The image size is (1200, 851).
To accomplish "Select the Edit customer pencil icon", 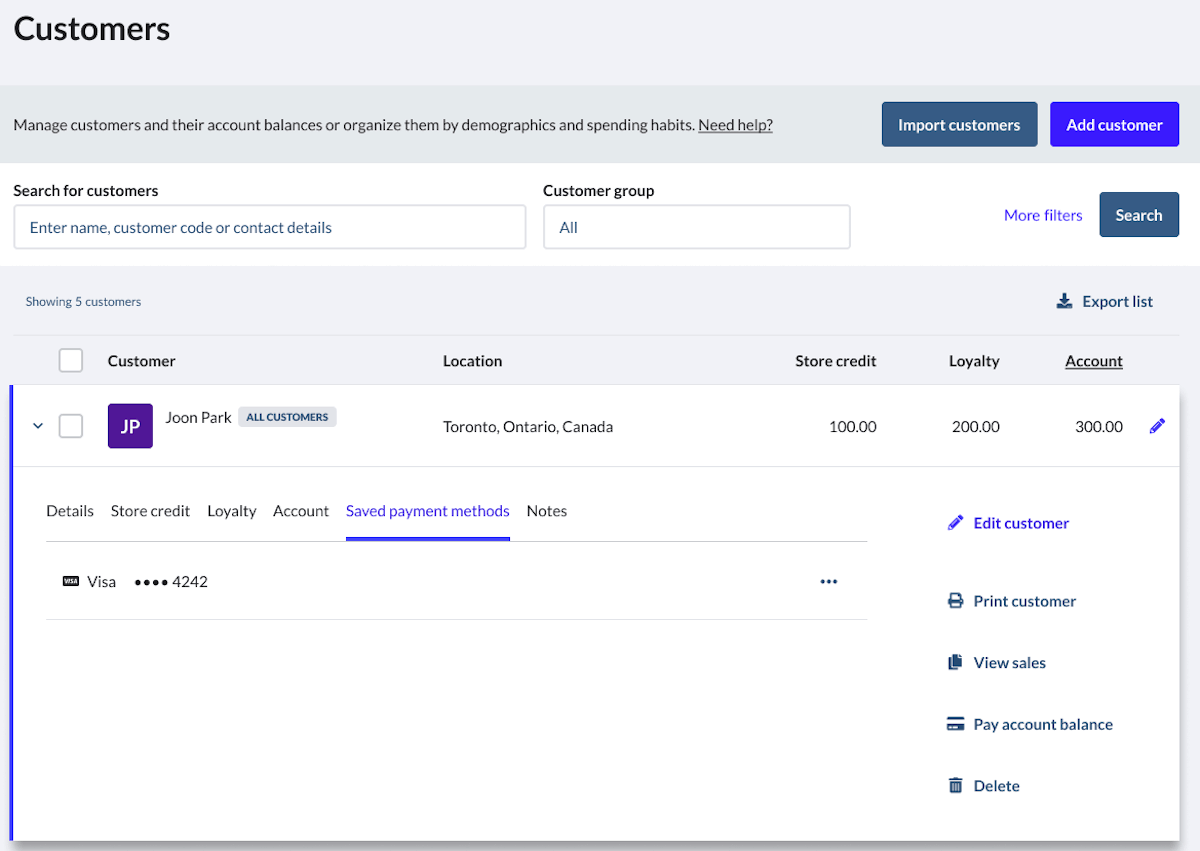I will (x=956, y=522).
